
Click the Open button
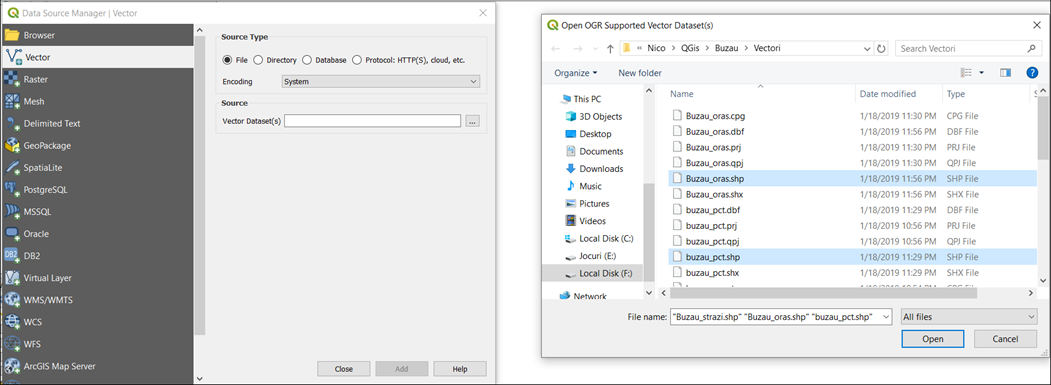pos(932,339)
